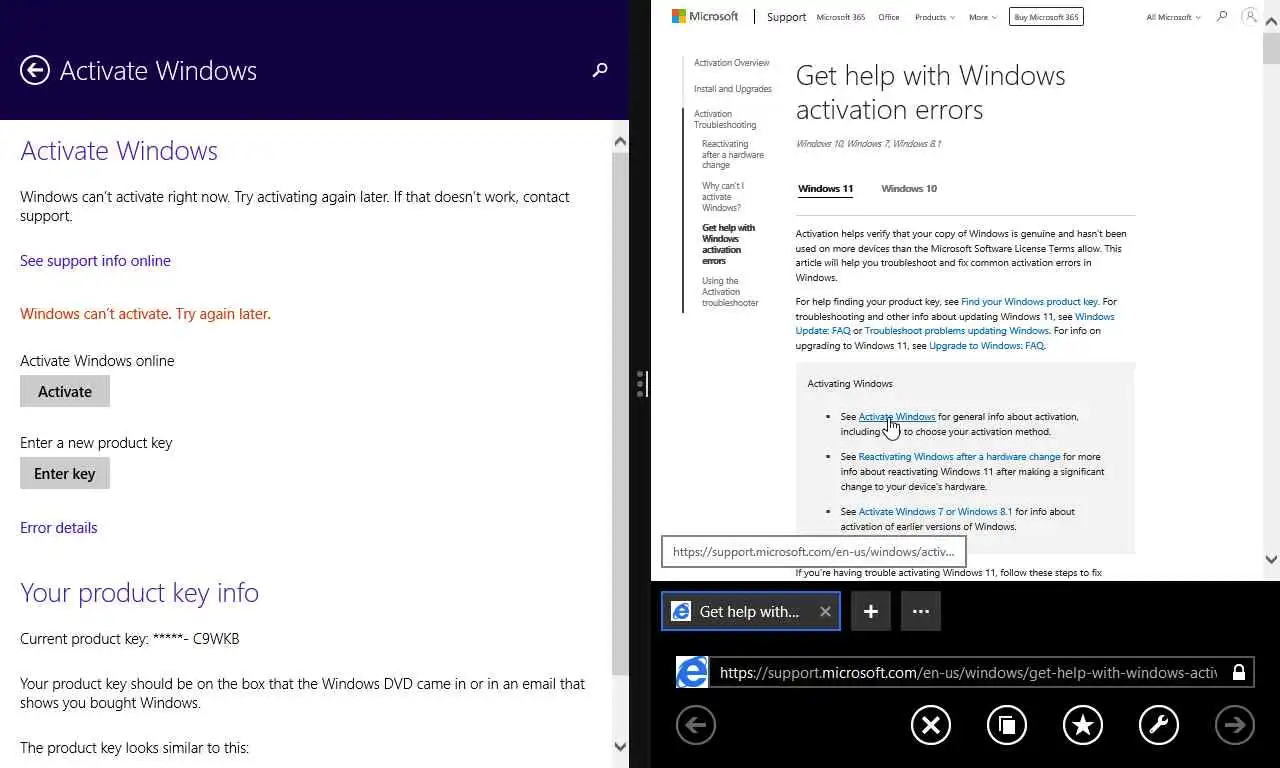Screen dimensions: 1280x768
Task: Open the Error details link
Action: 59,527
